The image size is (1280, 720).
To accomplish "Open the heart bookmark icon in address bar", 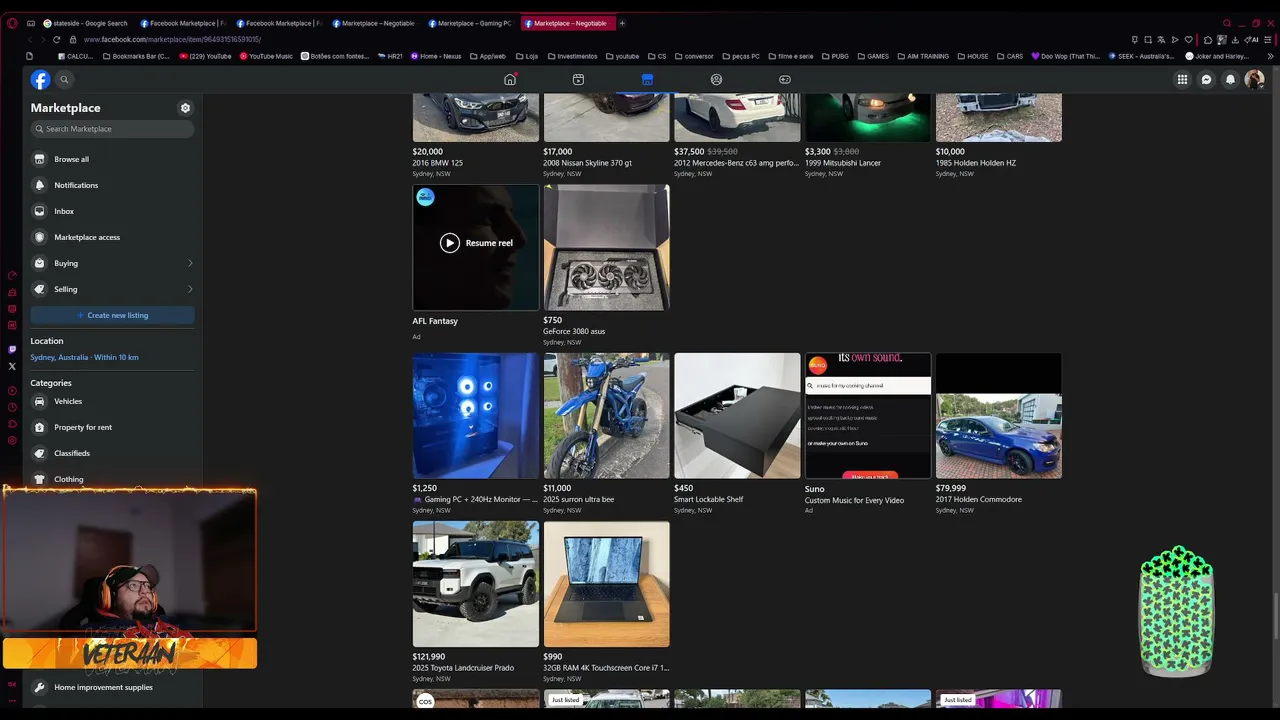I will coord(1189,39).
